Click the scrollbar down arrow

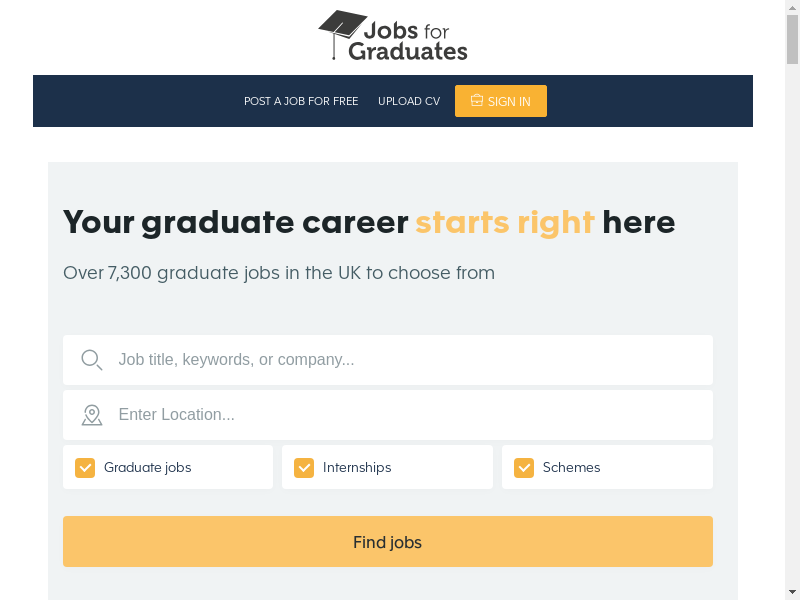coord(792,591)
